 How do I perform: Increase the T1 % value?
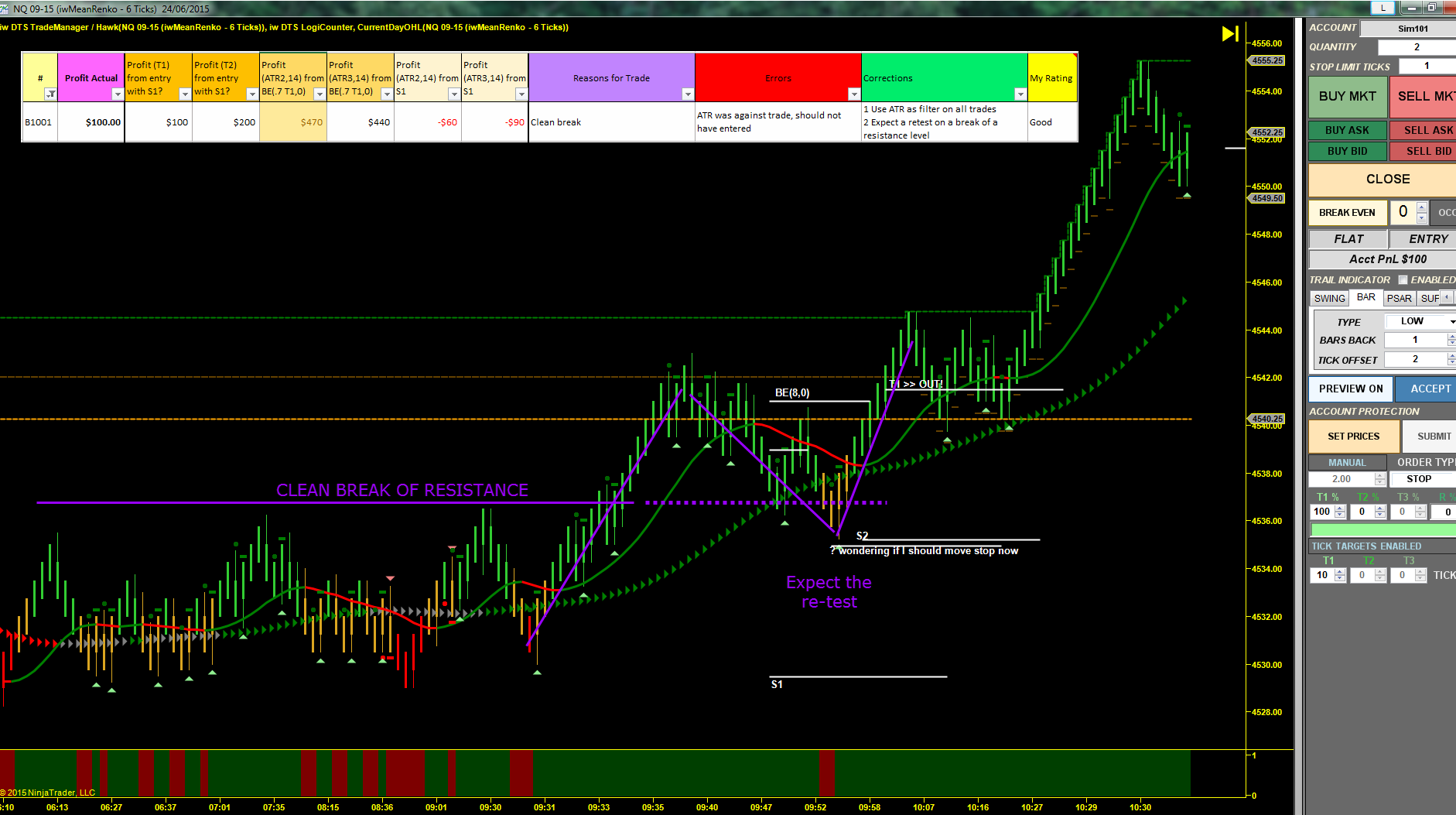(x=1340, y=509)
